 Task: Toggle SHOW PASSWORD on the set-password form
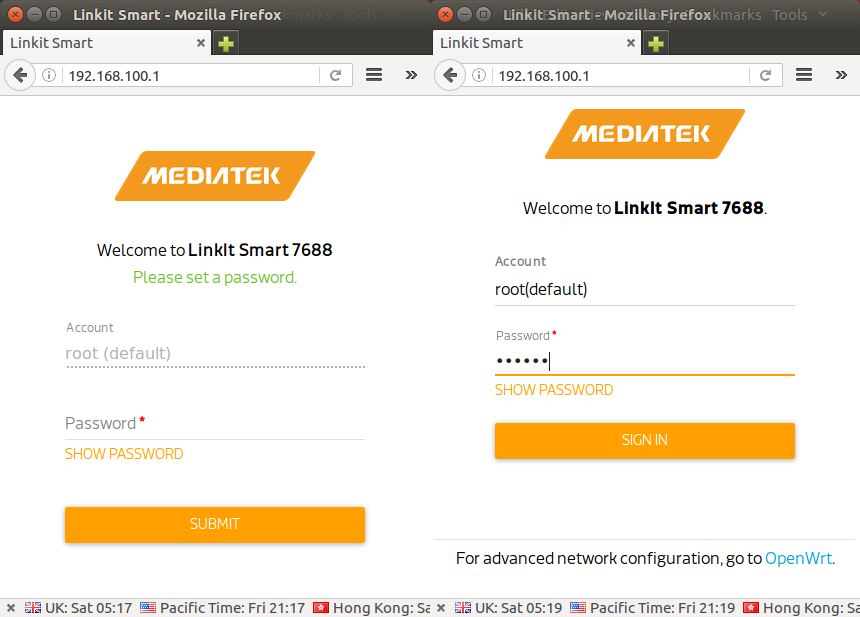(124, 454)
